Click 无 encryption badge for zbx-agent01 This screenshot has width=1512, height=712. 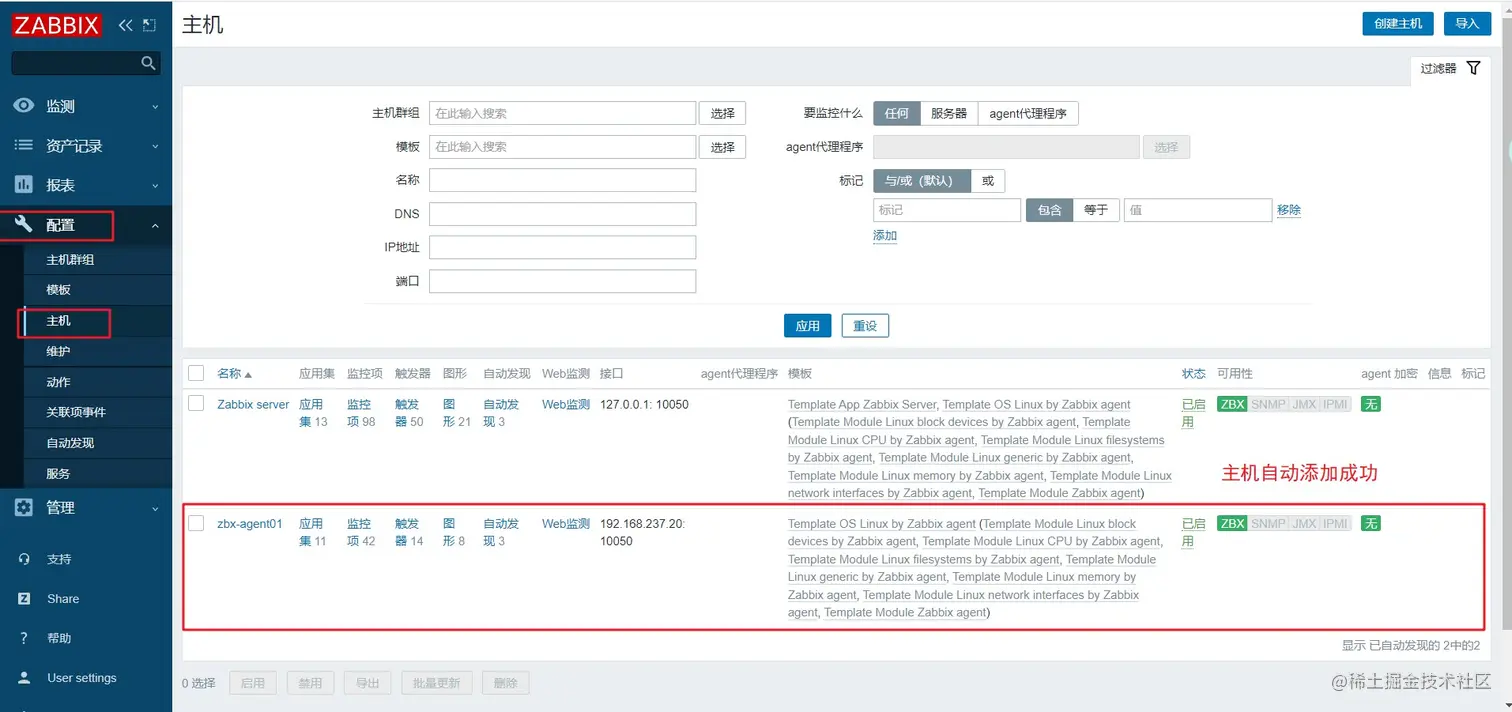[x=1370, y=523]
